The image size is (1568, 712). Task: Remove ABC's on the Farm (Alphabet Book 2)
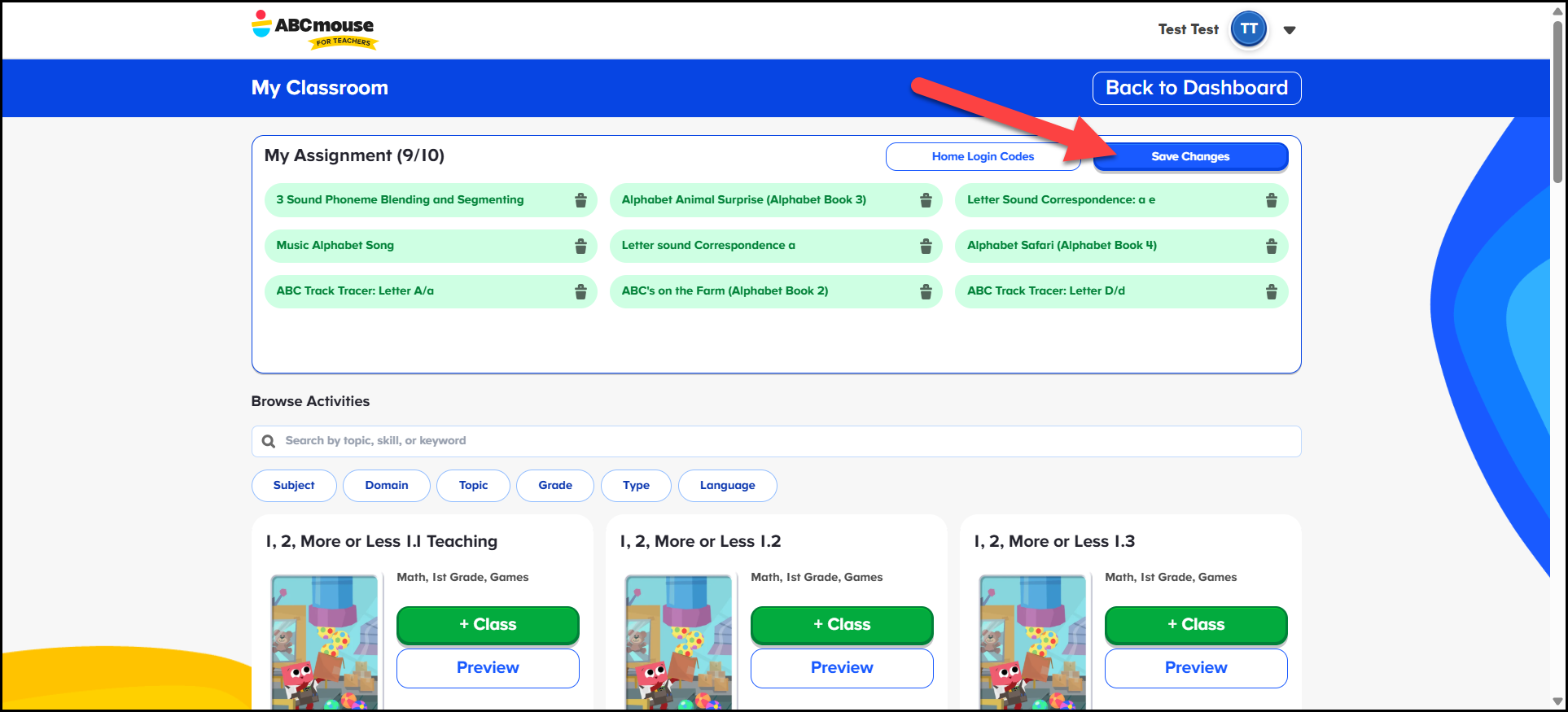pyautogui.click(x=926, y=291)
